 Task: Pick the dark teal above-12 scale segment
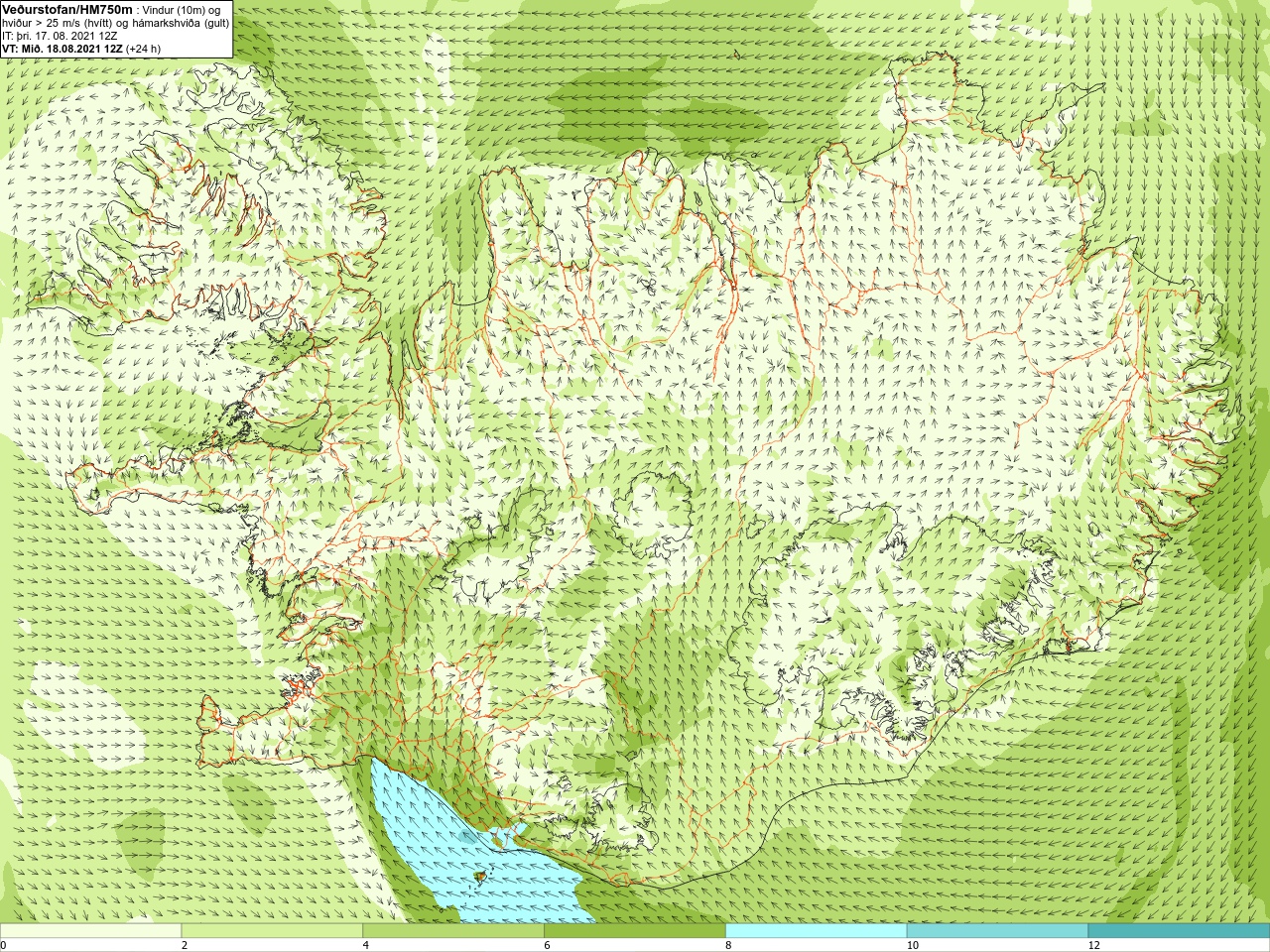coord(1179,931)
